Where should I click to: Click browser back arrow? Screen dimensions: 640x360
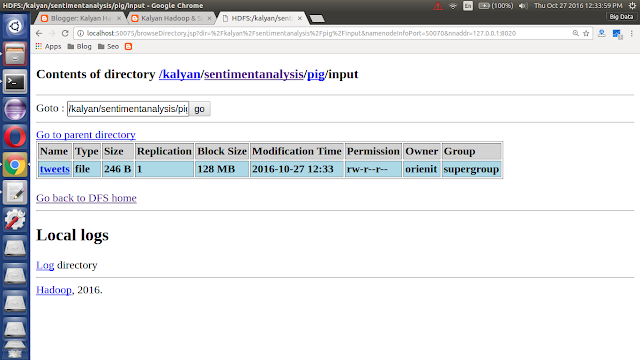pos(39,33)
